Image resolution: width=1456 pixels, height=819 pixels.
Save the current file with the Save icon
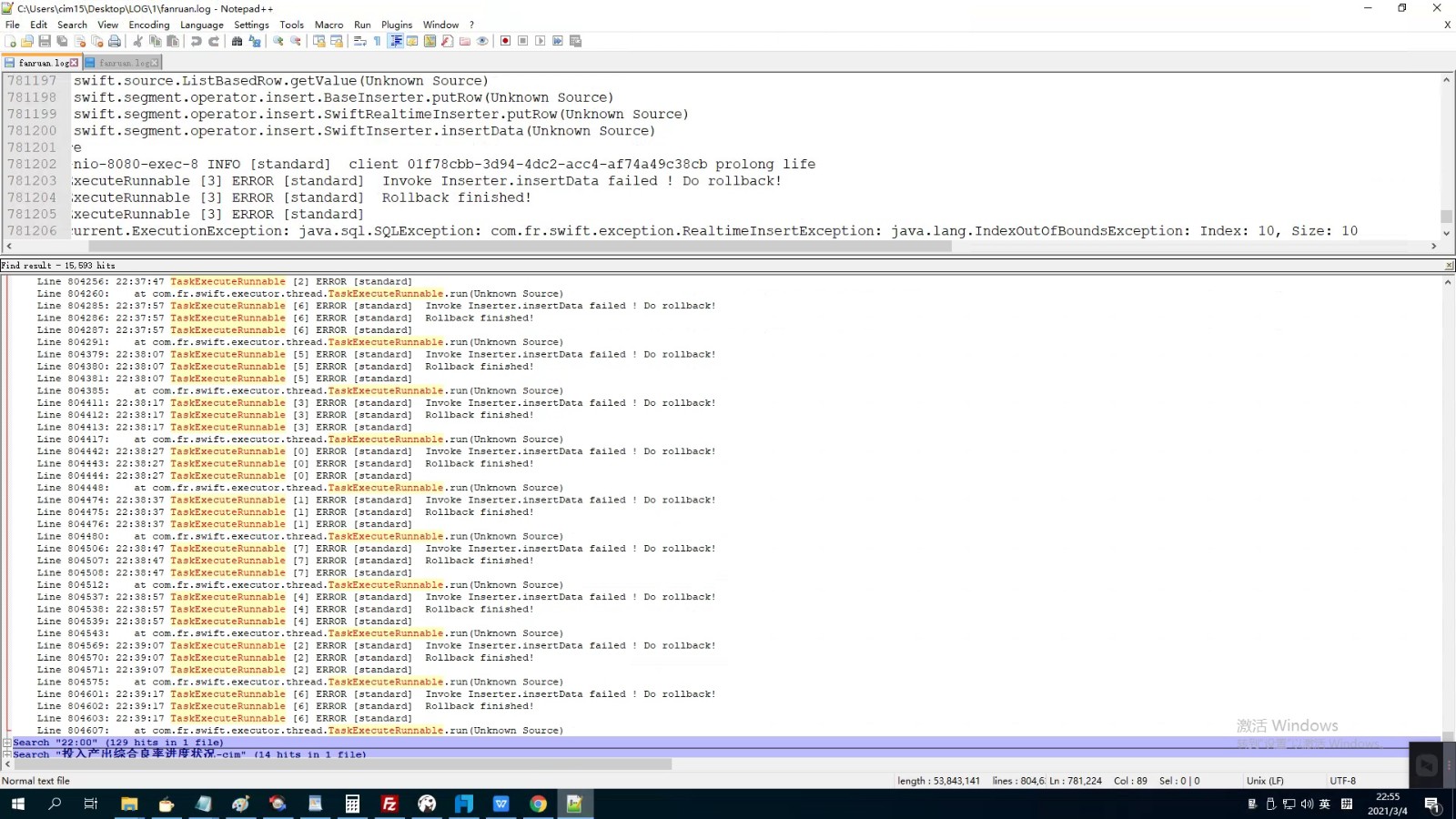(45, 41)
